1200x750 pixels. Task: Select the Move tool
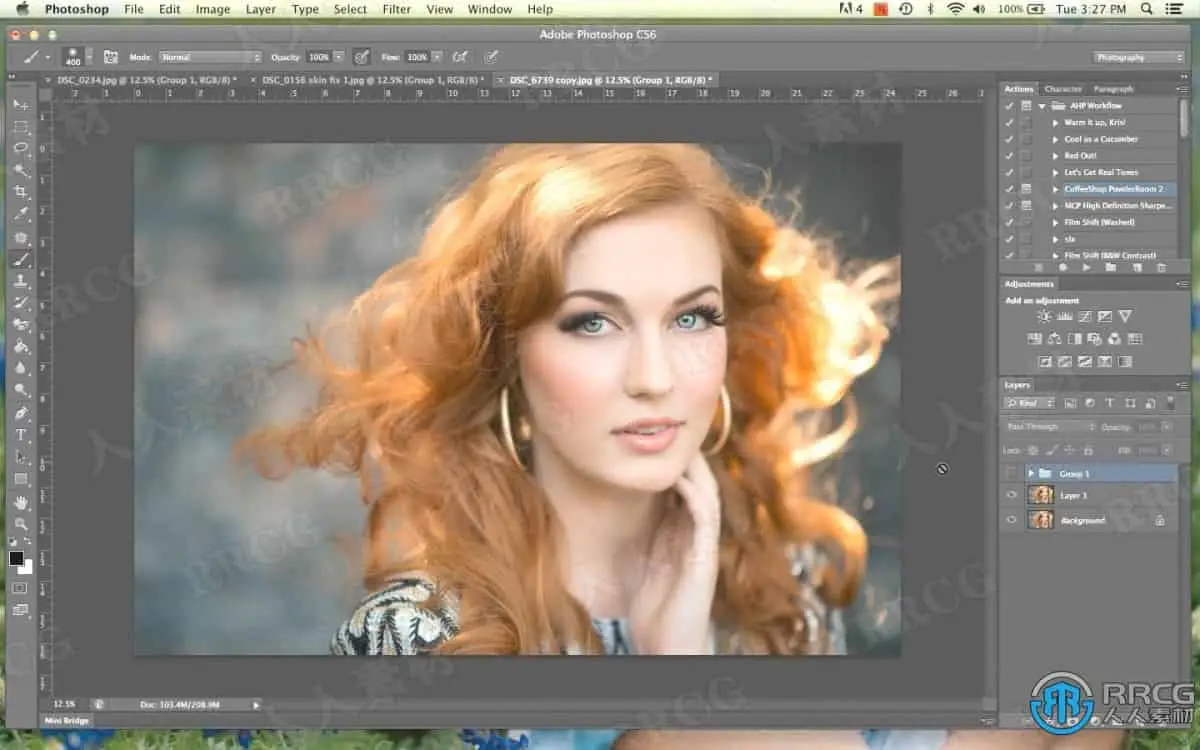click(21, 105)
